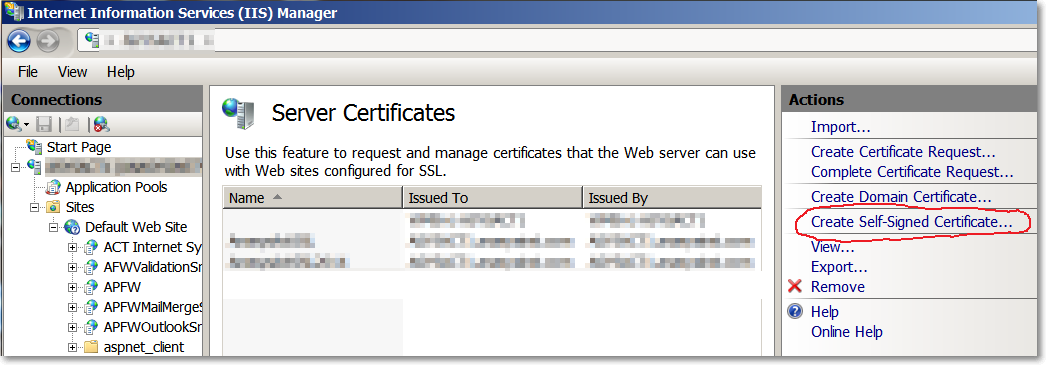This screenshot has height=365, width=1046.
Task: Click the Forward navigation arrow
Action: [x=48, y=42]
